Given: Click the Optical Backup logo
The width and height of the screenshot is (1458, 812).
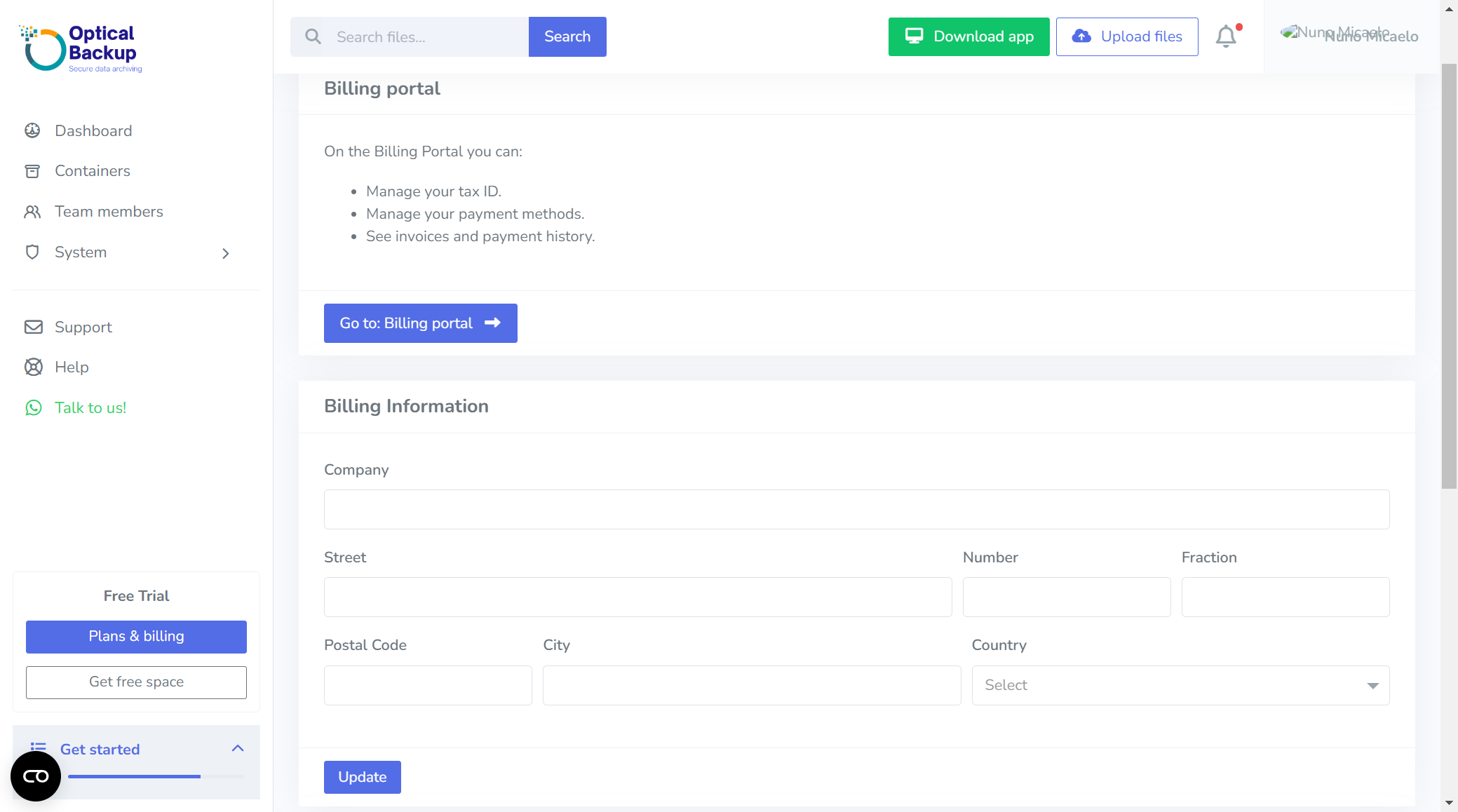Looking at the screenshot, I should pyautogui.click(x=81, y=48).
